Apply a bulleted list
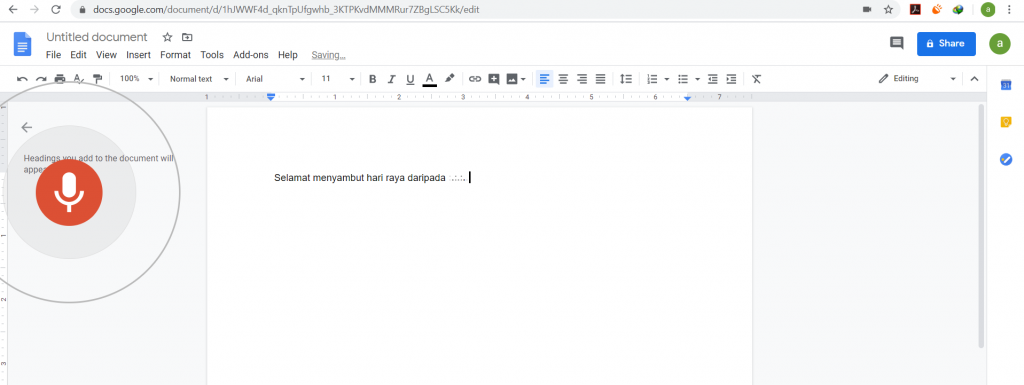The height and width of the screenshot is (385, 1024). (683, 79)
